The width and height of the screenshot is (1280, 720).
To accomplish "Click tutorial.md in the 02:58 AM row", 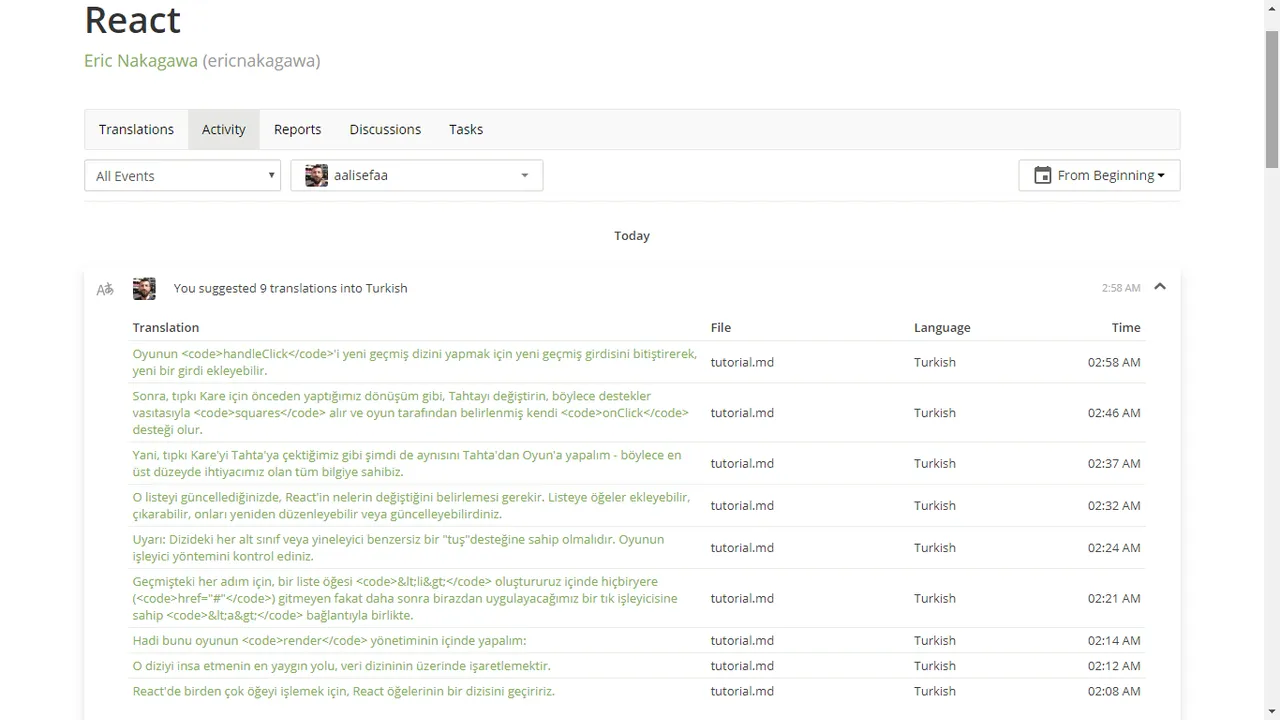I will coord(742,362).
